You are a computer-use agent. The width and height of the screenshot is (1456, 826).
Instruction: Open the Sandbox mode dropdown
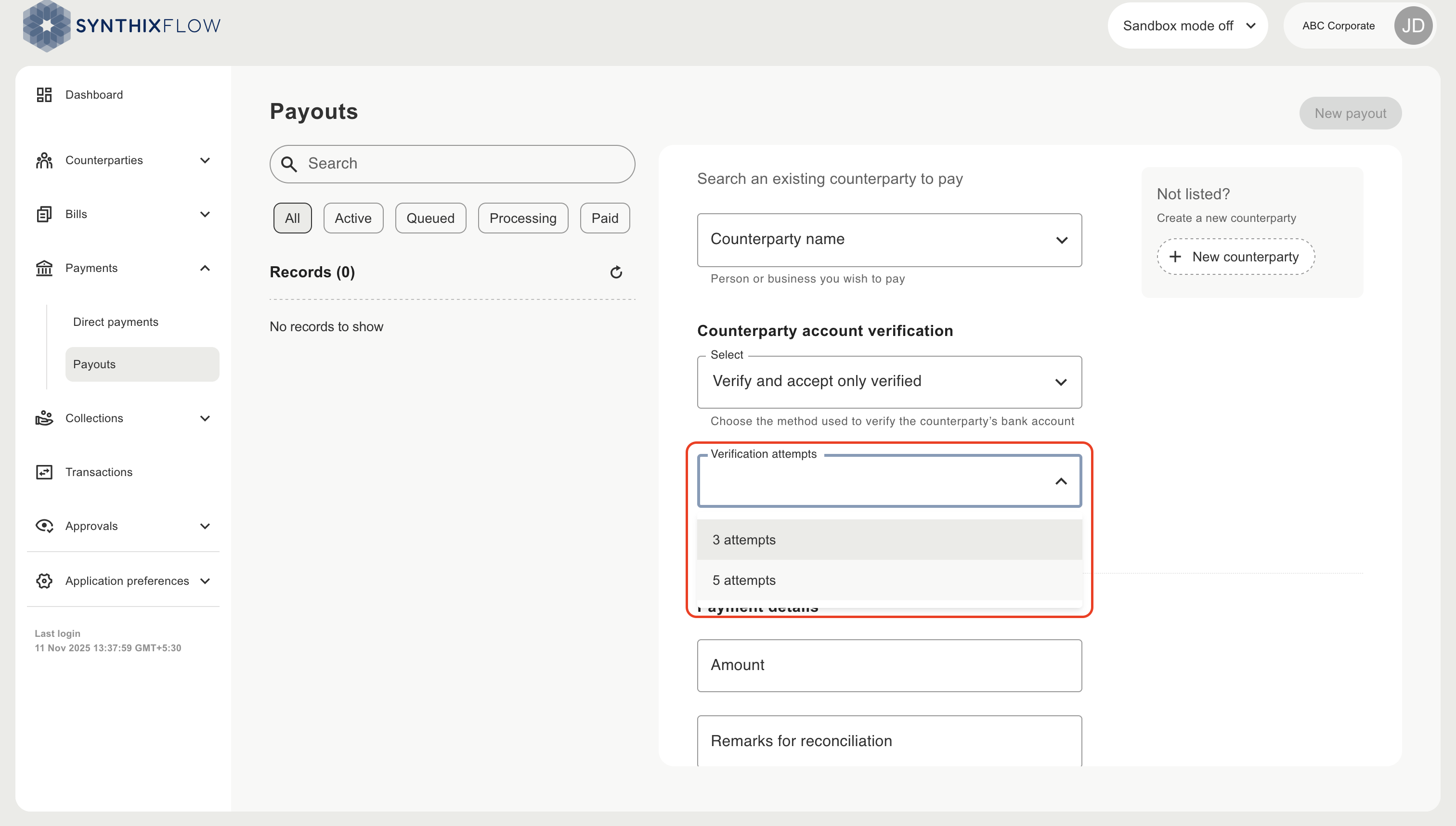(x=1188, y=26)
